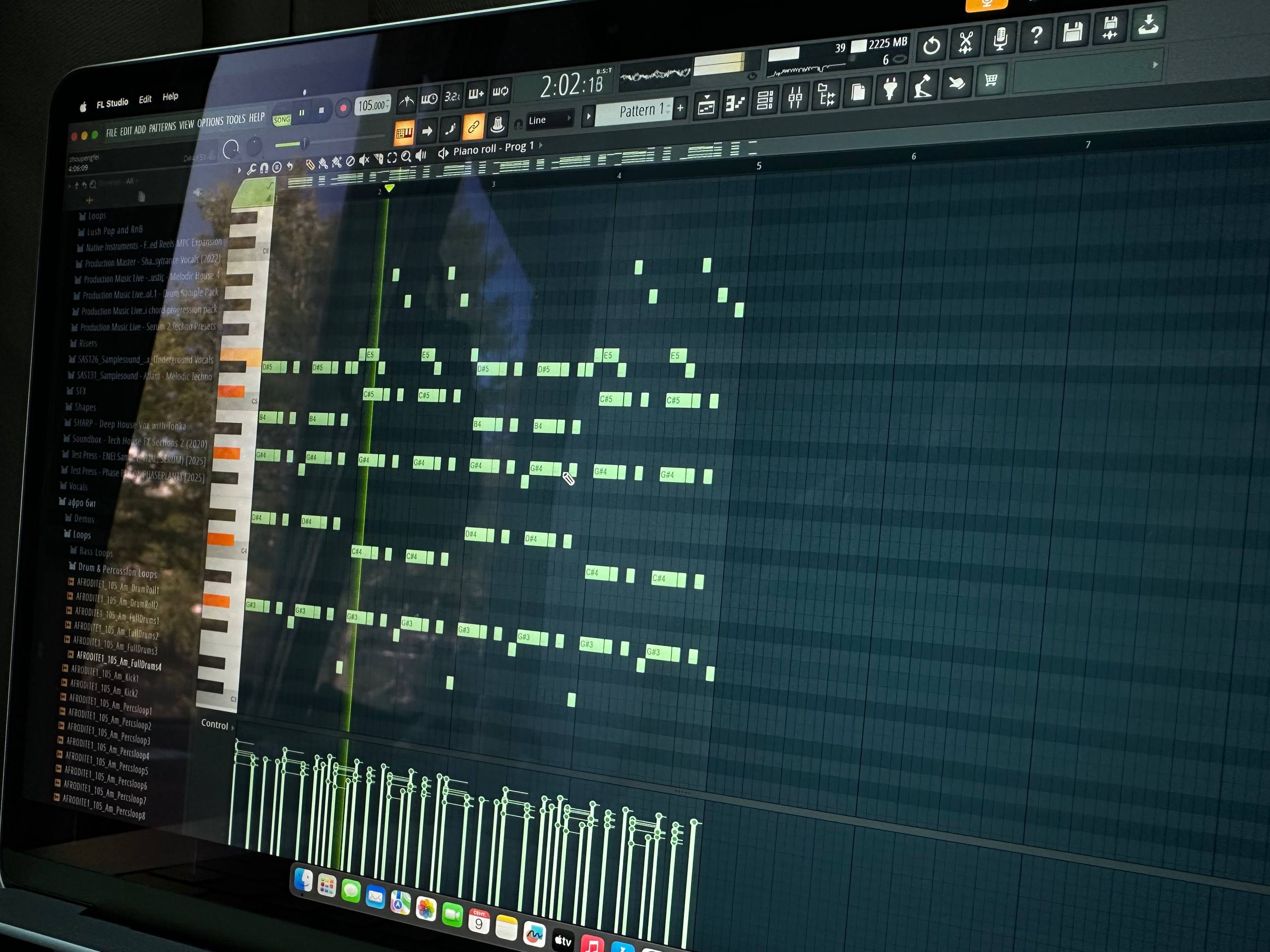Screen dimensions: 1270x952
Task: Toggle Song mode button
Action: (281, 120)
